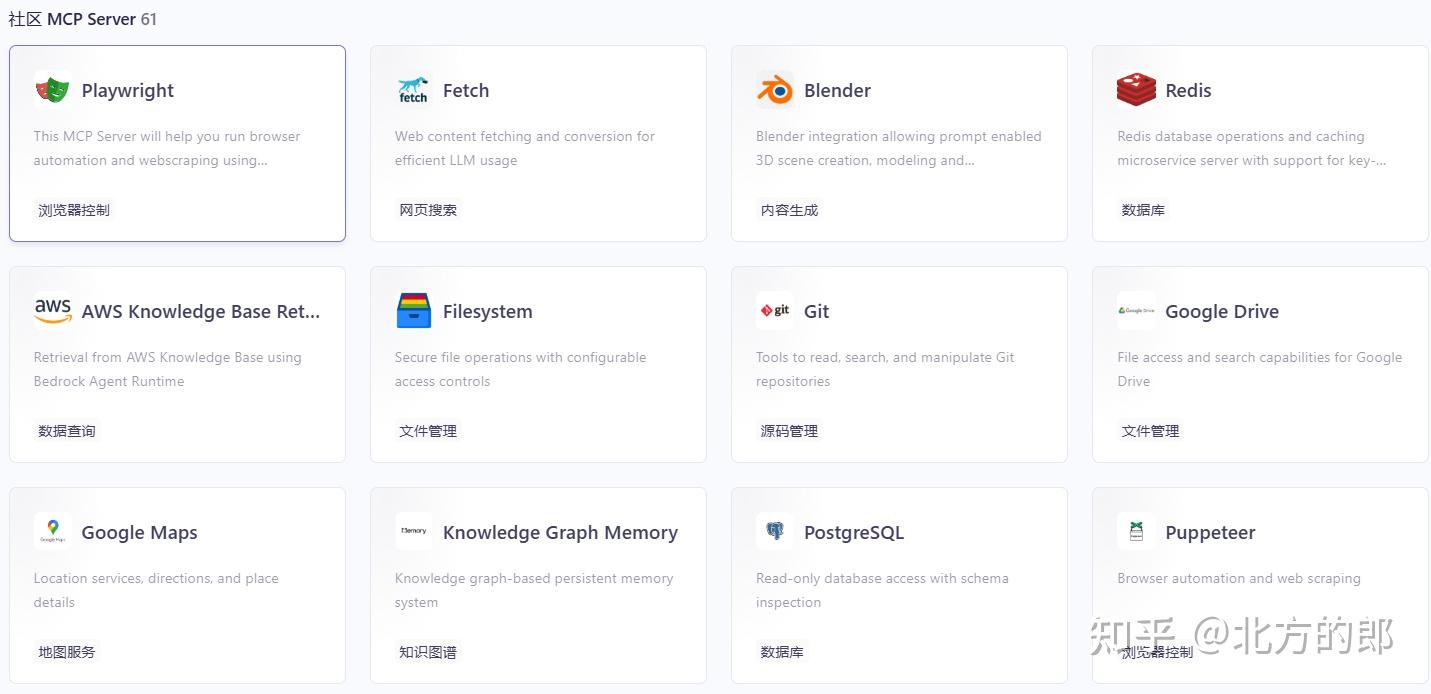Click the Fetch dog logo icon

413,90
